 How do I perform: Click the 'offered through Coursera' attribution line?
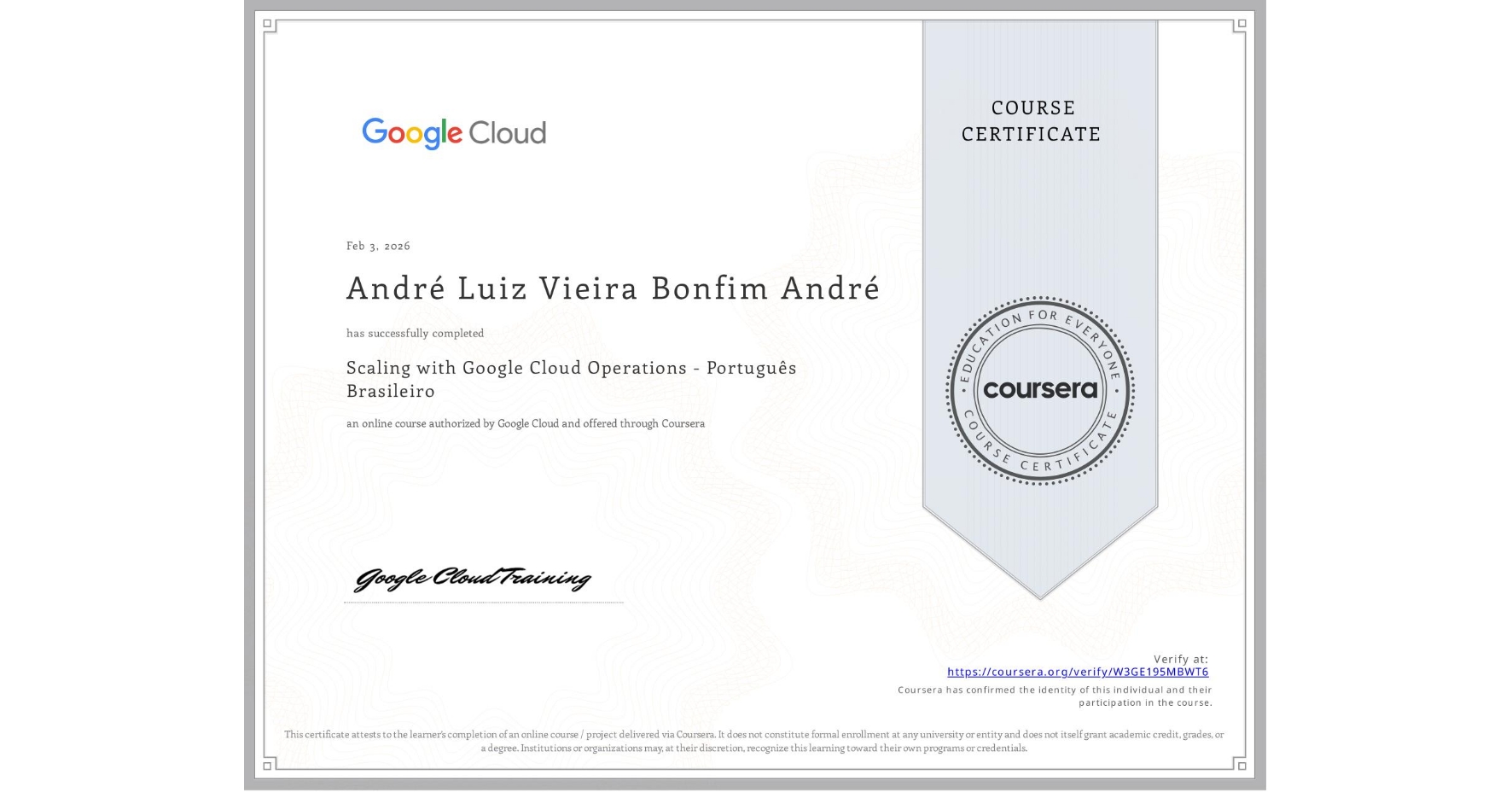pos(526,422)
